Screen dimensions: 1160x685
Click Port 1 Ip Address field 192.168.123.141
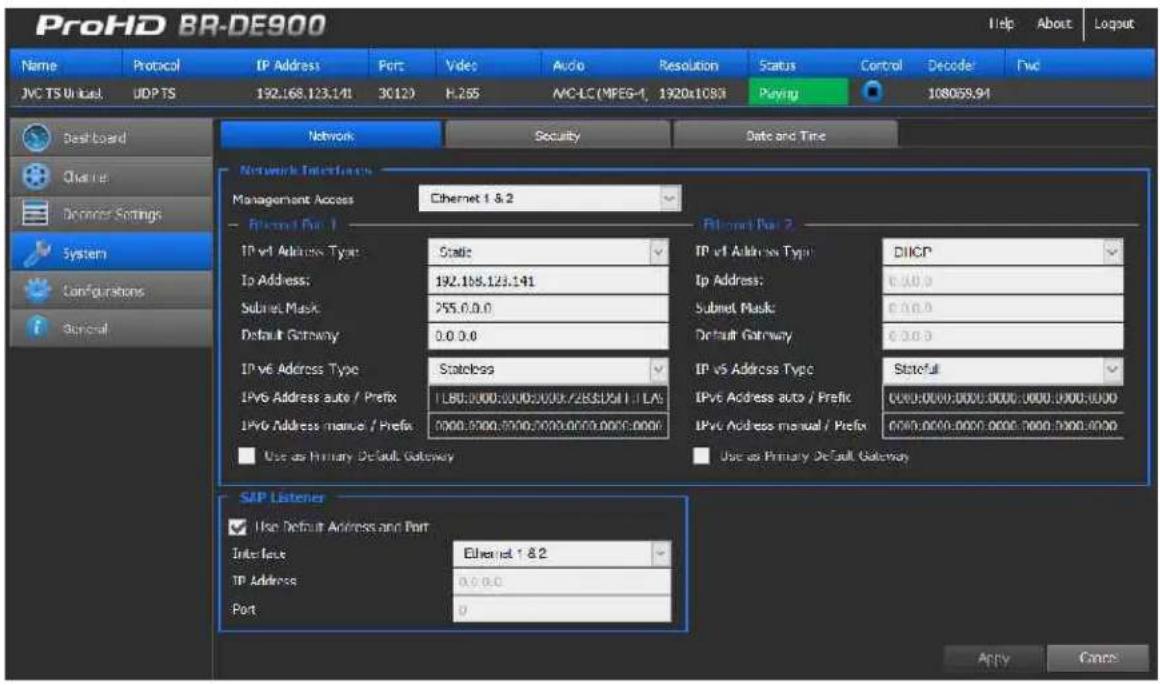coord(548,281)
